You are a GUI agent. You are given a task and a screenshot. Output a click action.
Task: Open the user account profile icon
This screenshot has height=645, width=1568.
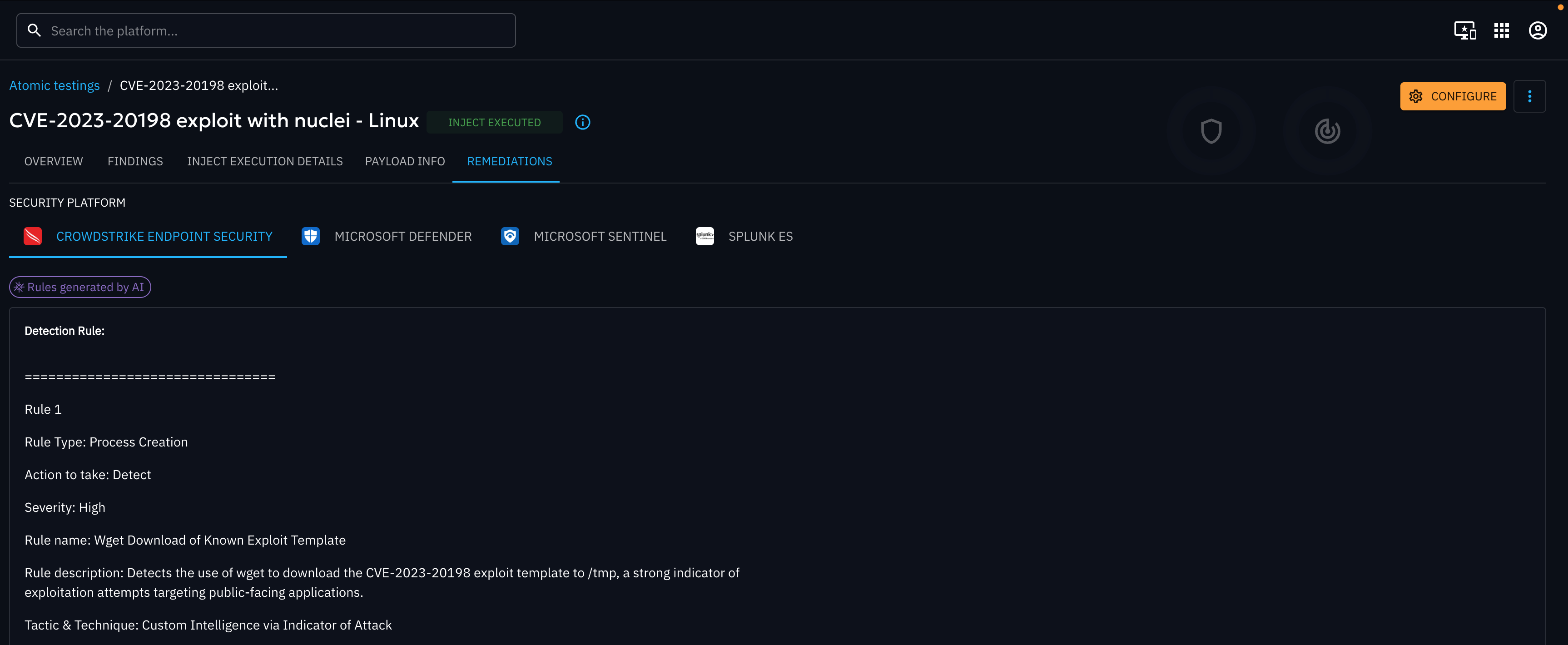pyautogui.click(x=1538, y=30)
